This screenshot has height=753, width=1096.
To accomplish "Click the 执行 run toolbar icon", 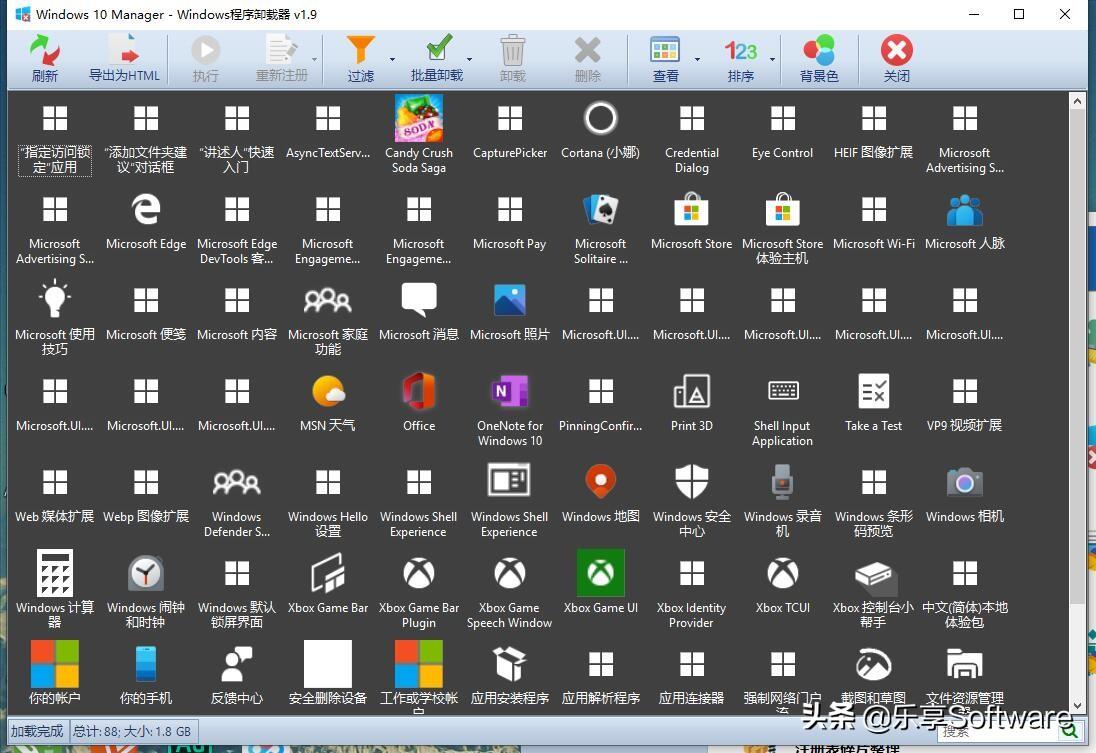I will point(206,59).
